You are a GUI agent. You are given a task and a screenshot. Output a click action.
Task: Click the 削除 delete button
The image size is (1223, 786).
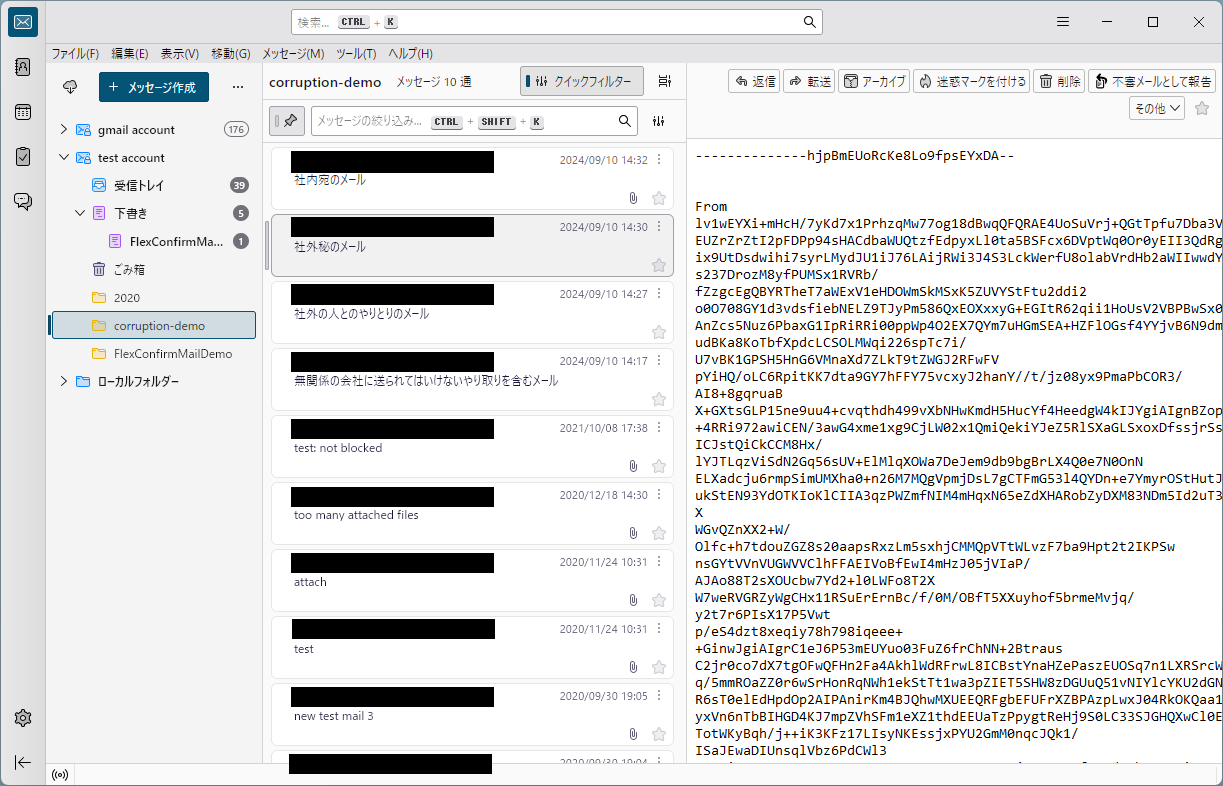click(x=1059, y=81)
